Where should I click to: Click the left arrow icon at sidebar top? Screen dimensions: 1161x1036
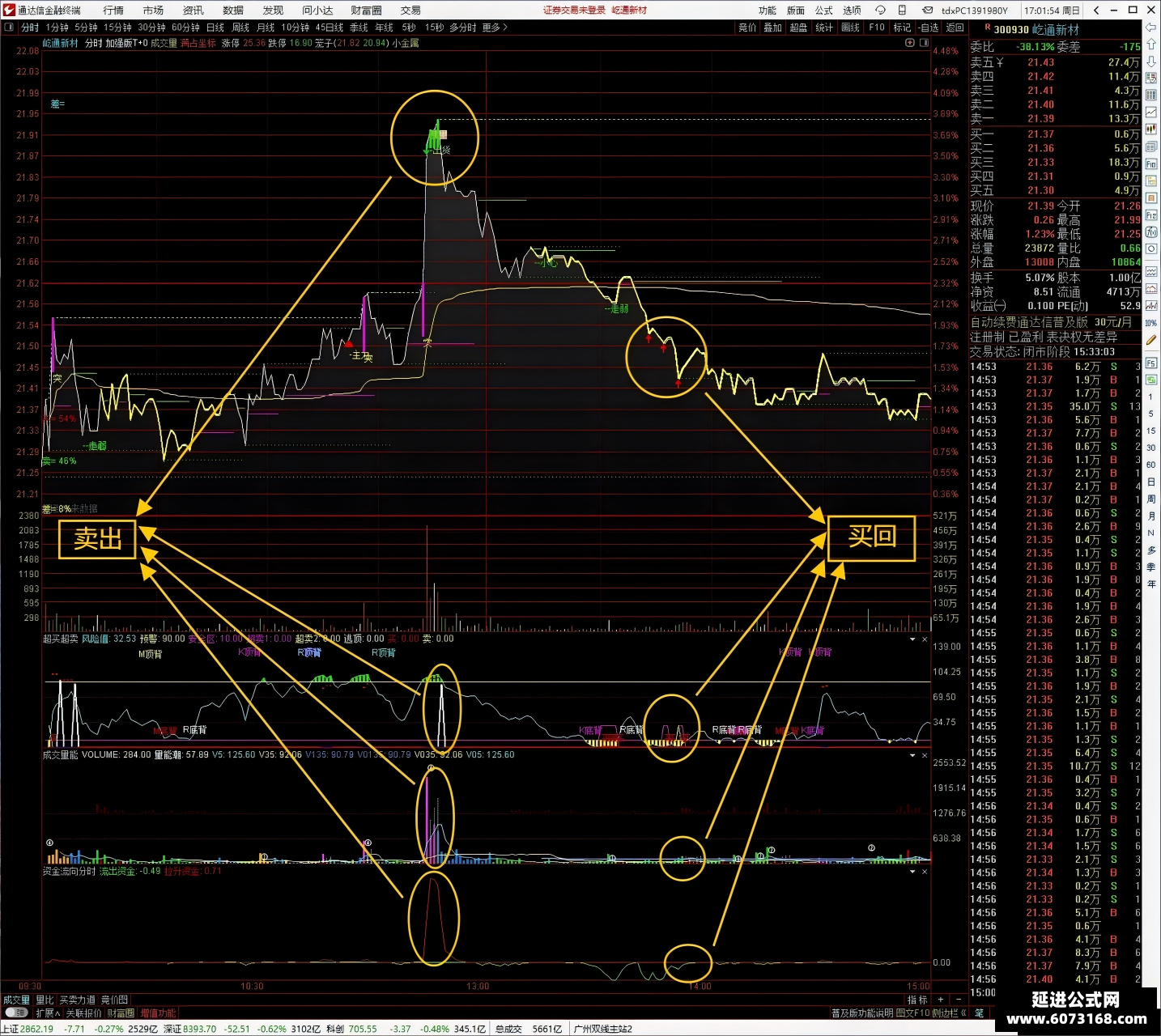1152,28
